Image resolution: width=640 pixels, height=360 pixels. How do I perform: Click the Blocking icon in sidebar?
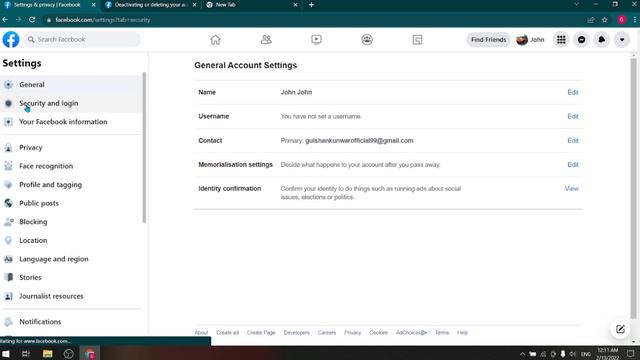8,222
